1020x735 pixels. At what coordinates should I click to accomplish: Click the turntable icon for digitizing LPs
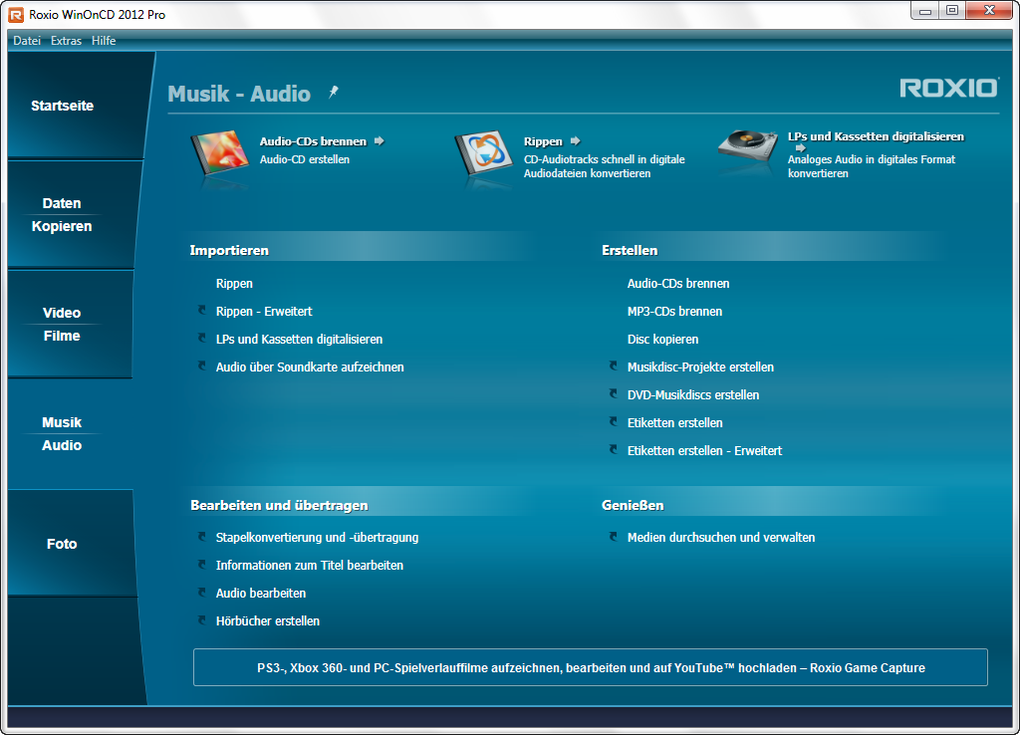click(748, 146)
